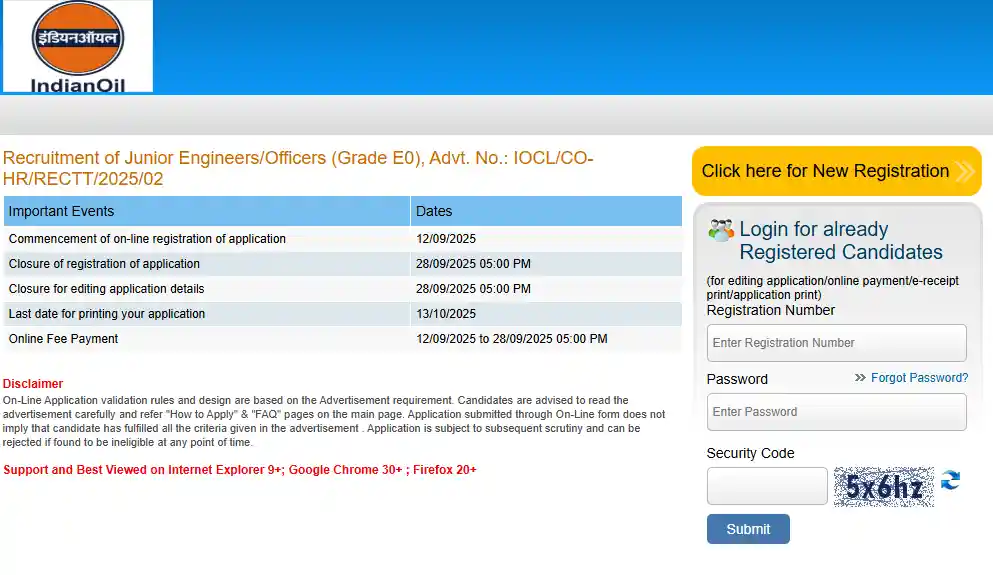Open Click here for New Registration
The image size is (993, 575).
[825, 171]
